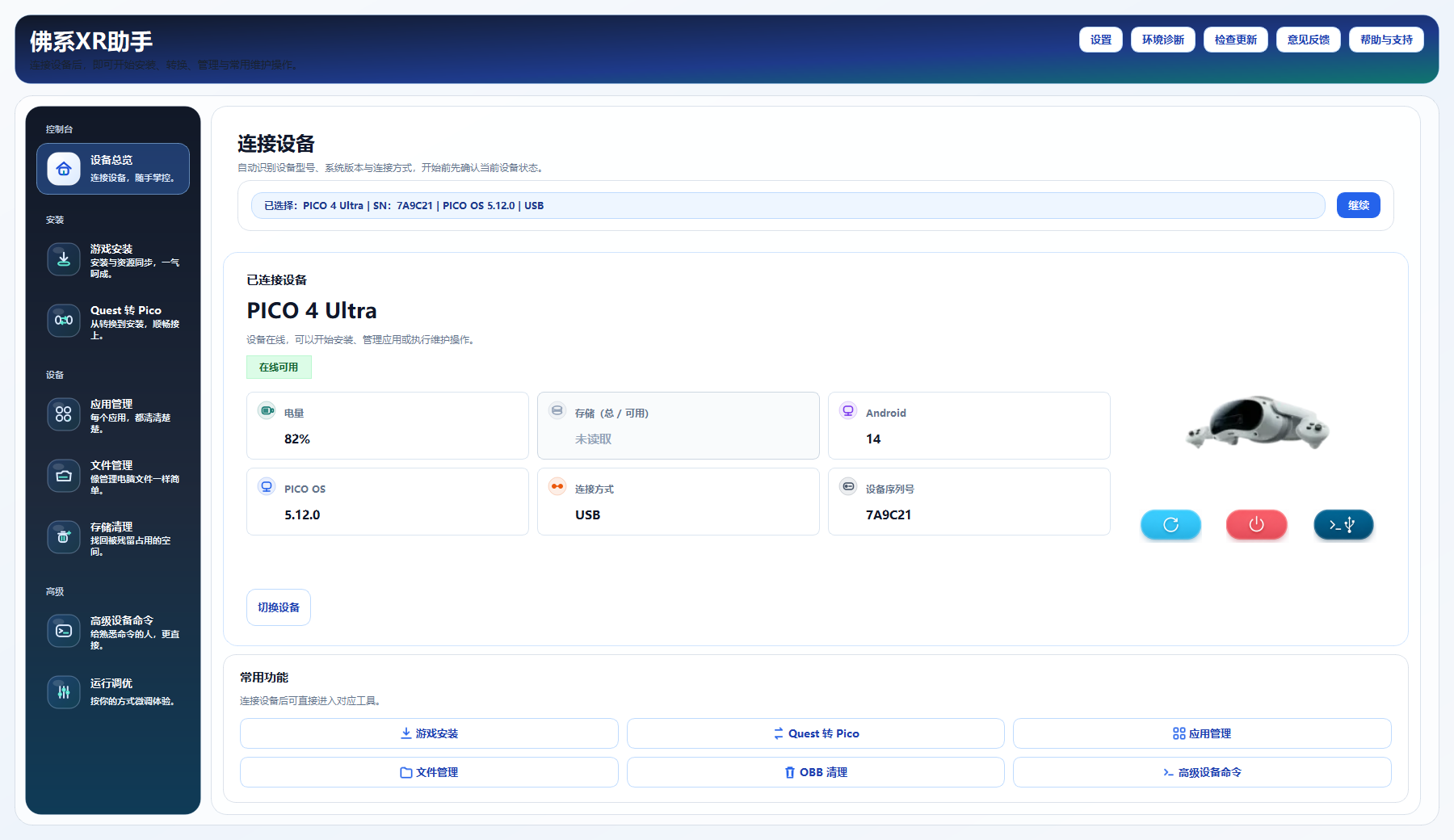Click the blue refresh device button
Viewport: 1454px width, 840px height.
click(1170, 525)
